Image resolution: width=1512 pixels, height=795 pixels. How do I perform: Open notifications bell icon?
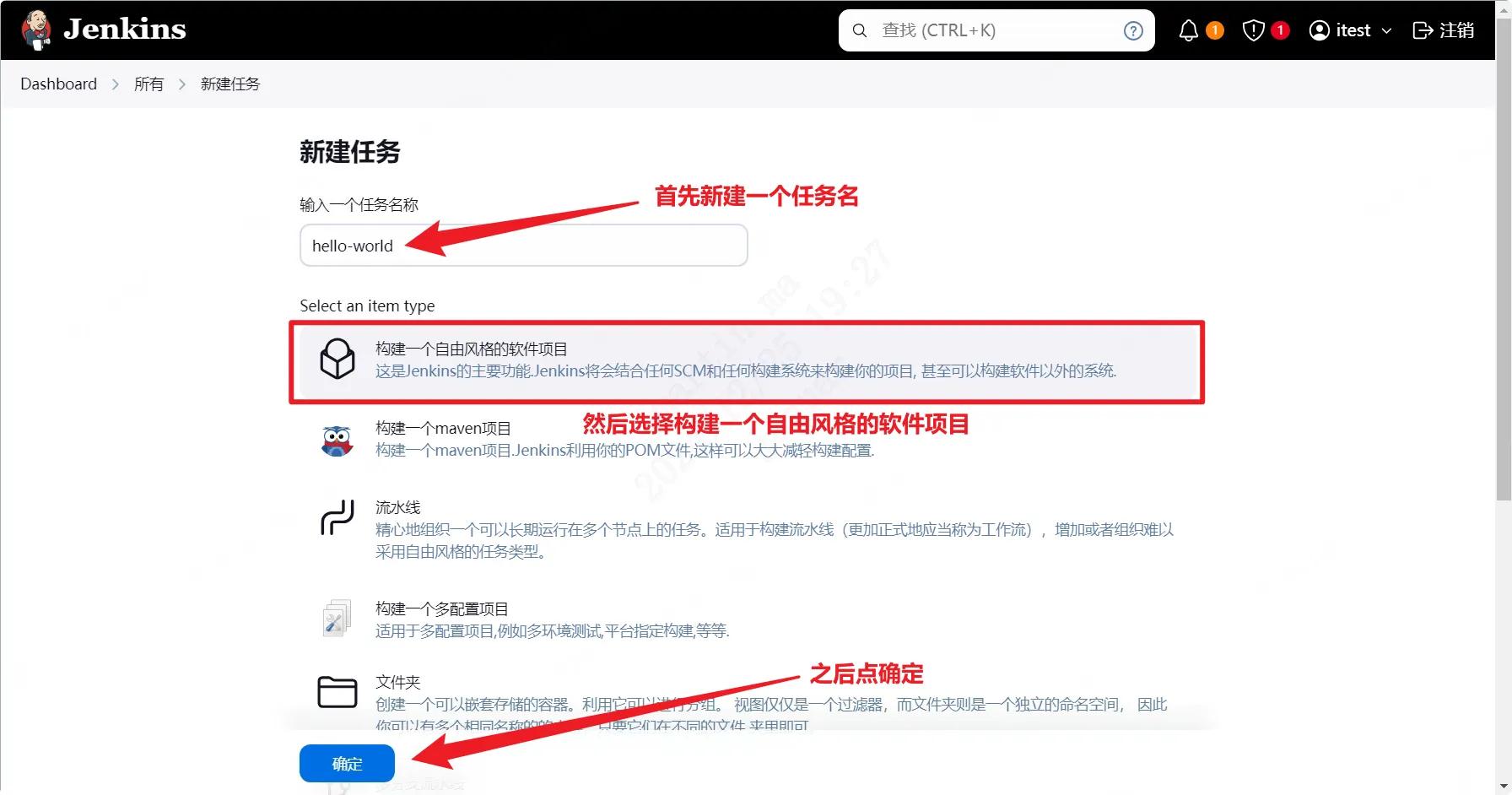pyautogui.click(x=1188, y=30)
